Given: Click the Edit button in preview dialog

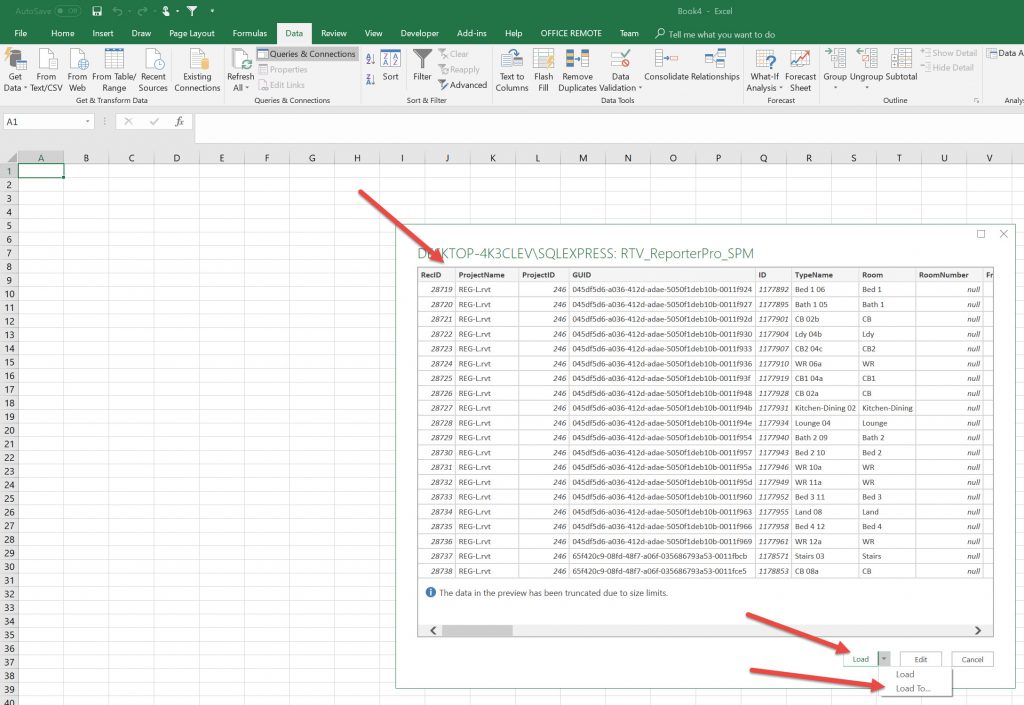Looking at the screenshot, I should [x=920, y=659].
